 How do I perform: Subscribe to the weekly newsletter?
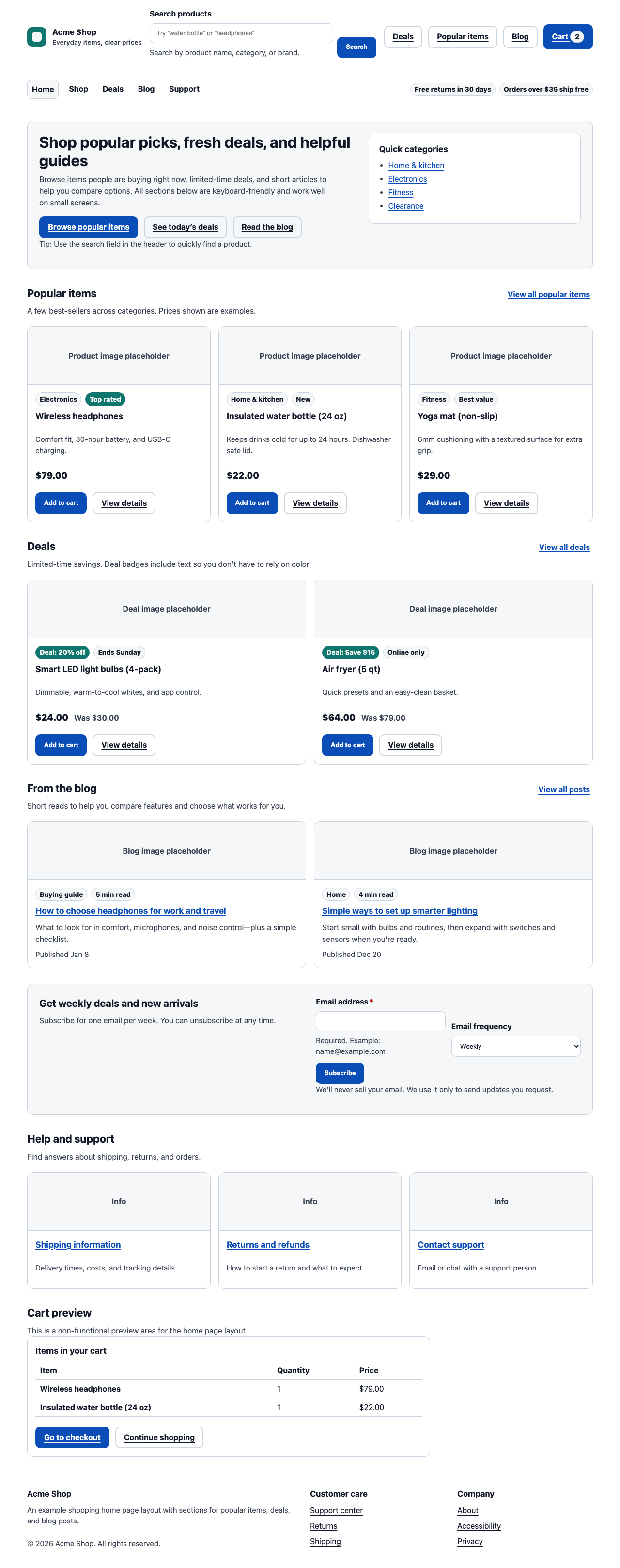(x=340, y=1072)
